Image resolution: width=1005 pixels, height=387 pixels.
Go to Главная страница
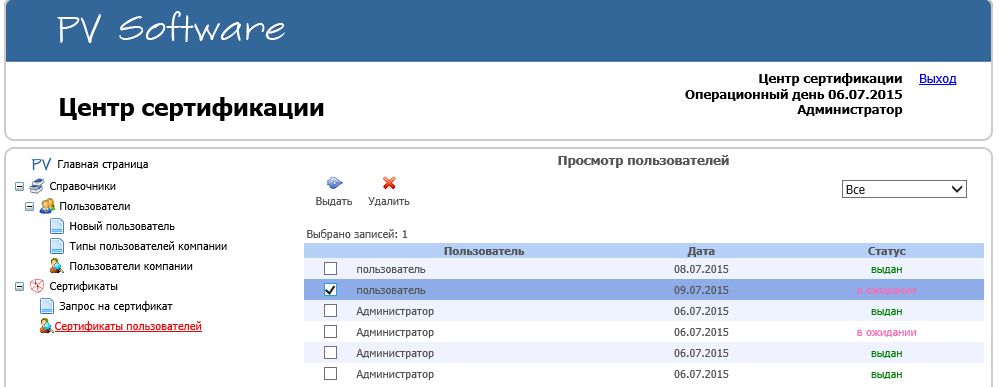[103, 164]
